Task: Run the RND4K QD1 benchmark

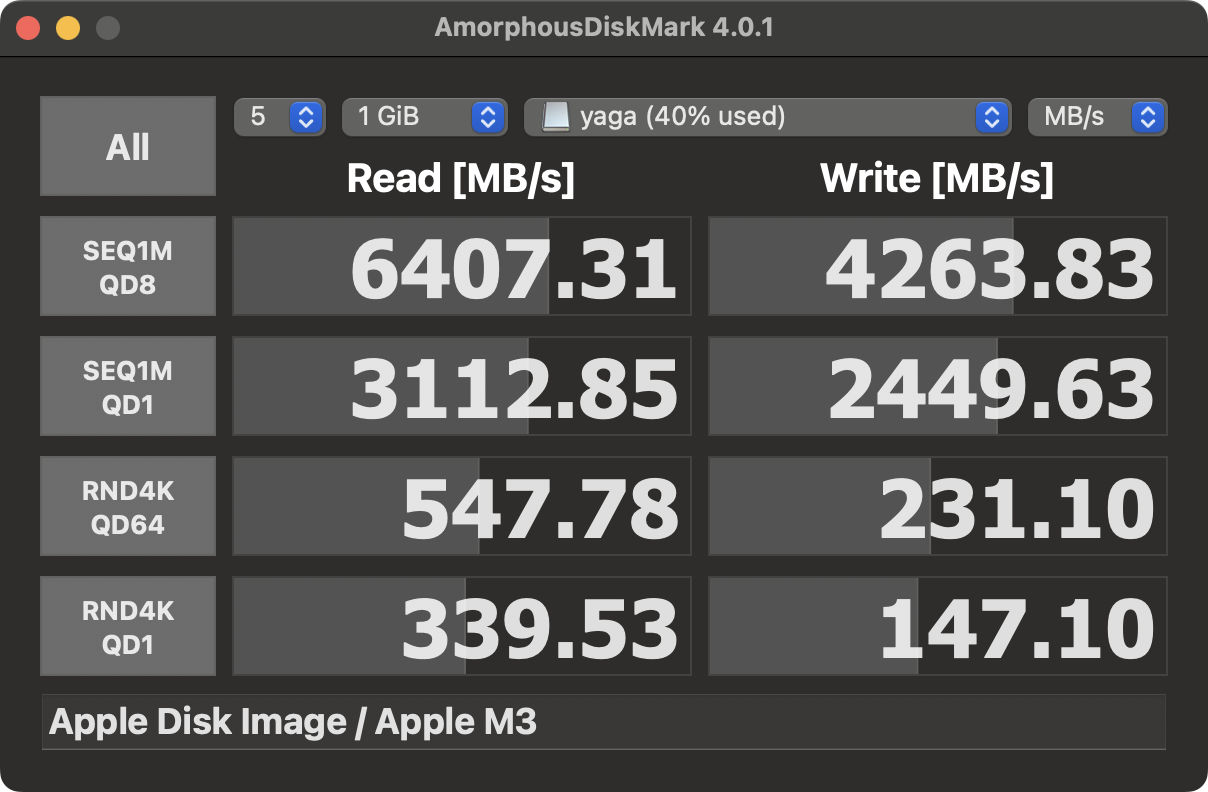Action: coord(127,626)
